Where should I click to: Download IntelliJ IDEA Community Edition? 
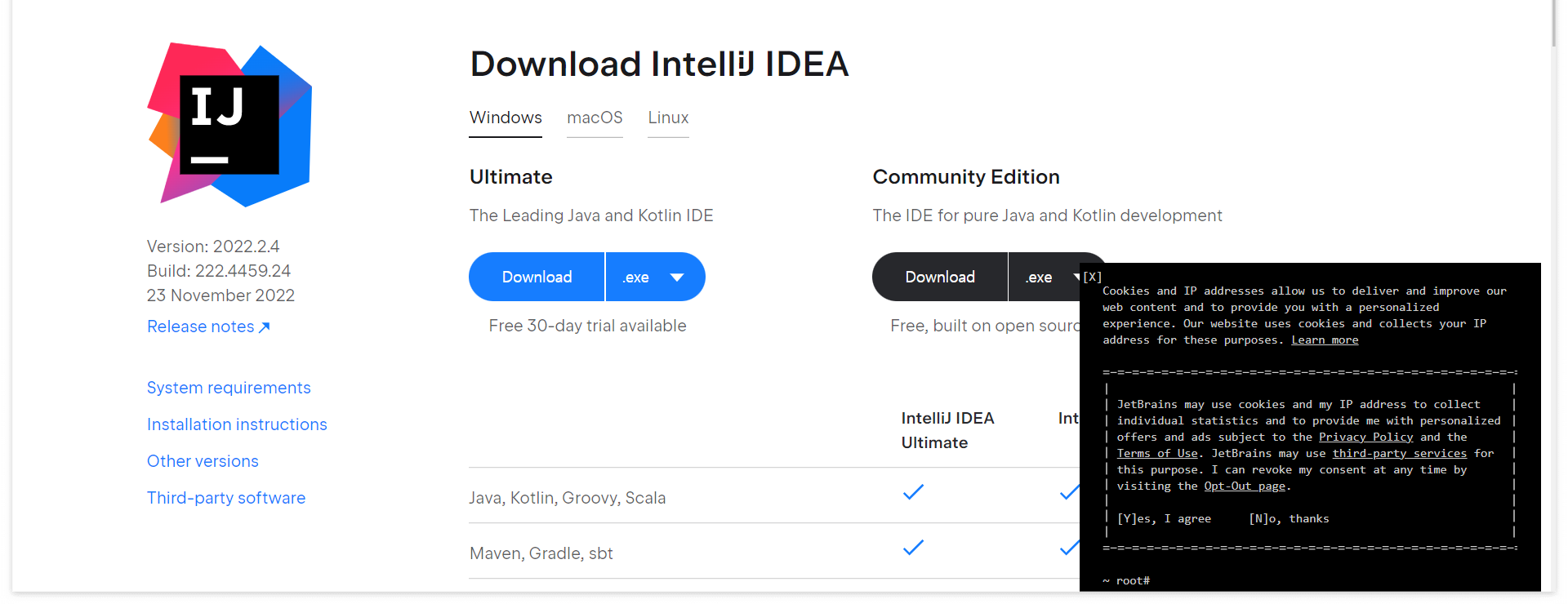pos(940,277)
